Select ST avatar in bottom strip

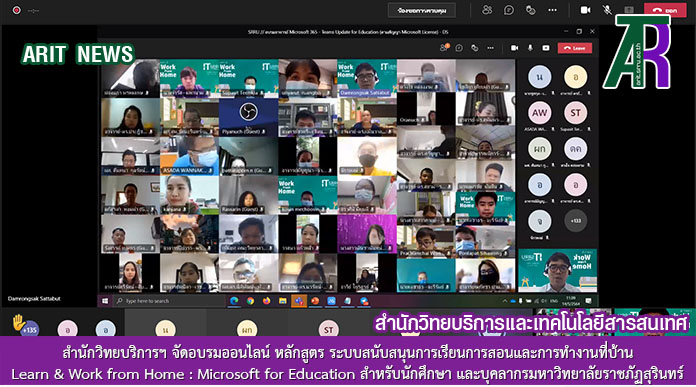(328, 329)
